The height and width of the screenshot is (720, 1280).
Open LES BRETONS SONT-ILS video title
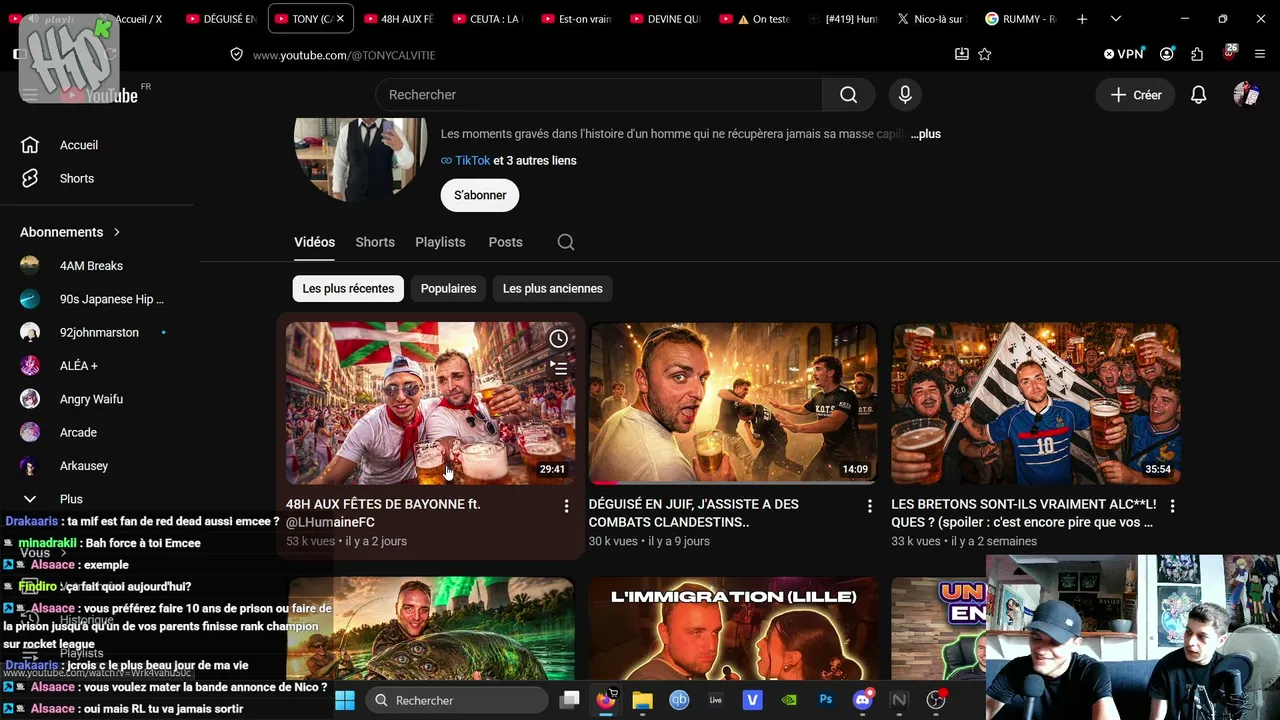1023,513
